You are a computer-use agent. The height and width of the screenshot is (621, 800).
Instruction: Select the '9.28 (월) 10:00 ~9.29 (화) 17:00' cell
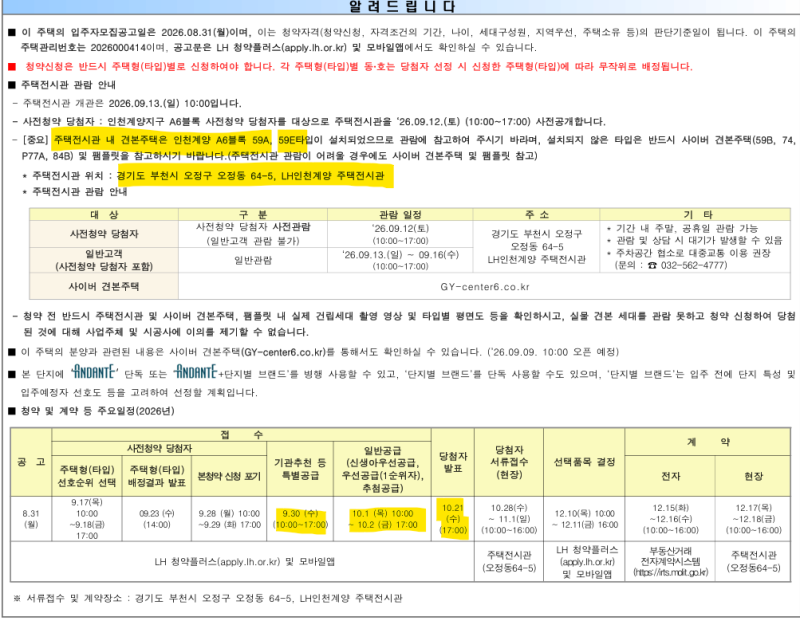point(229,519)
